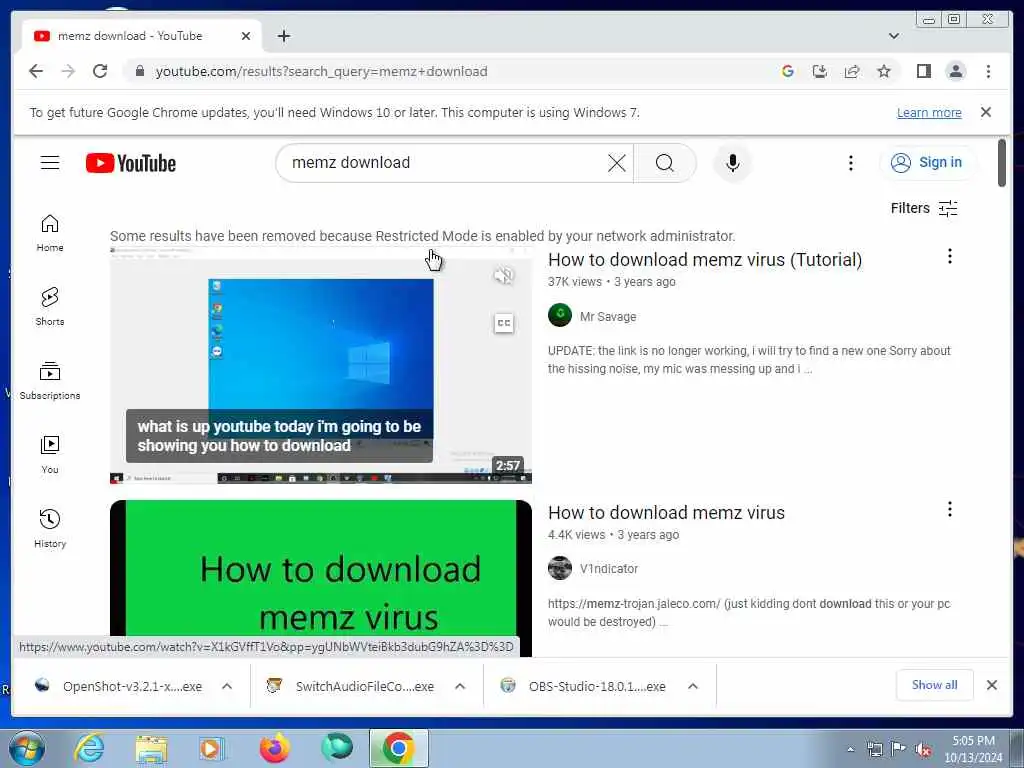The image size is (1024, 768).
Task: Search with your voice microphone
Action: tap(732, 163)
